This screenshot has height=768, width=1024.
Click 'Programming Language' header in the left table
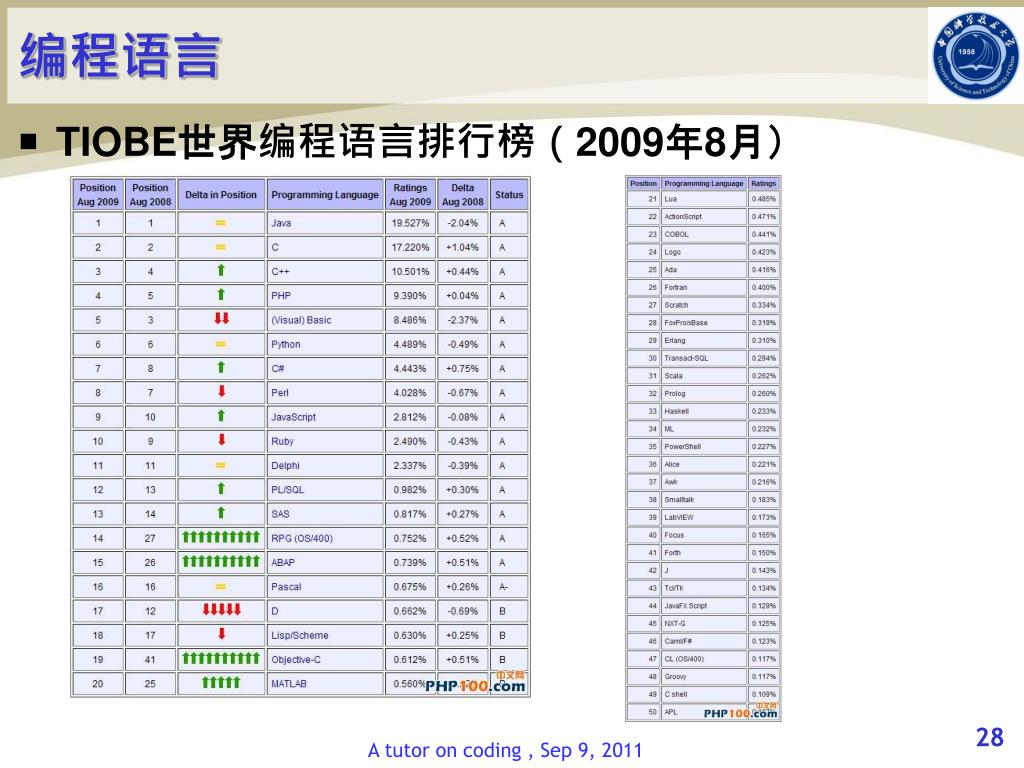(x=325, y=195)
